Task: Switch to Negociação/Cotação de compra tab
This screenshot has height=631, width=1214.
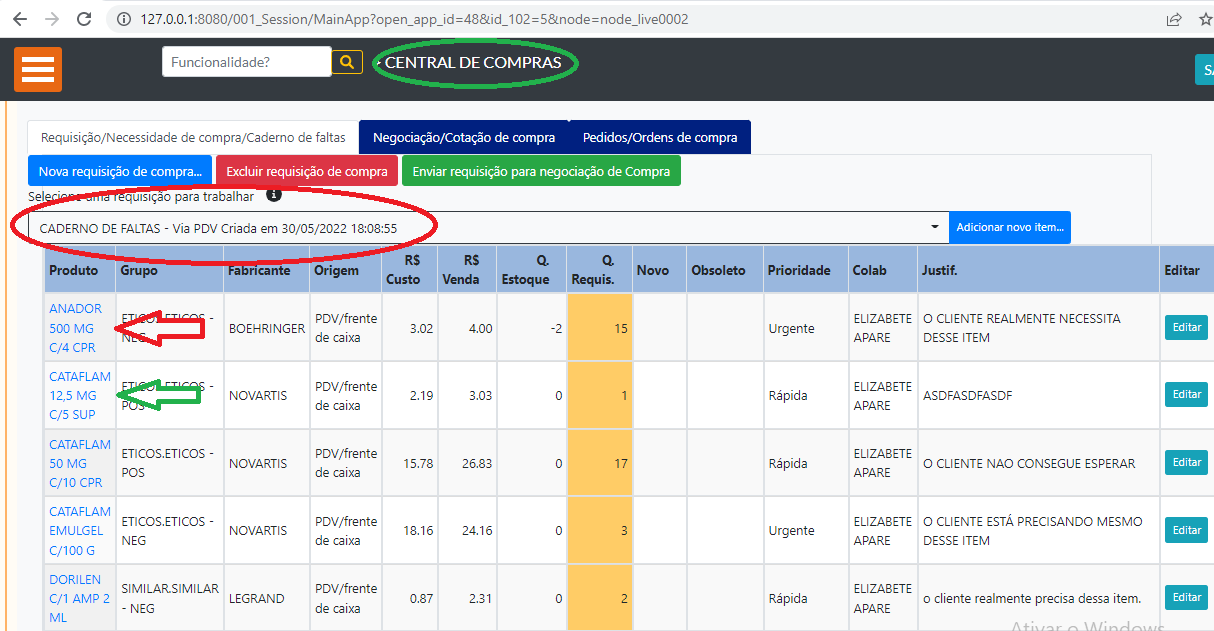Action: coord(463,138)
